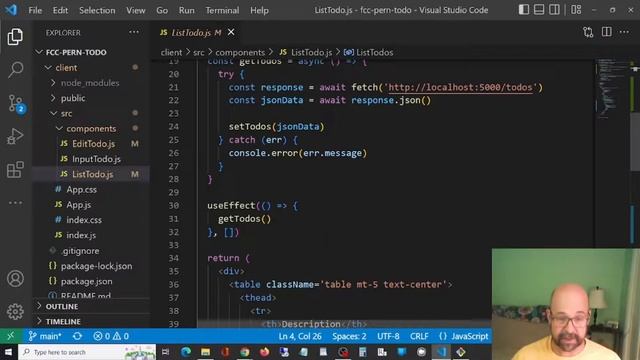Open the Selection menu
640x360 pixels.
[x=97, y=10]
